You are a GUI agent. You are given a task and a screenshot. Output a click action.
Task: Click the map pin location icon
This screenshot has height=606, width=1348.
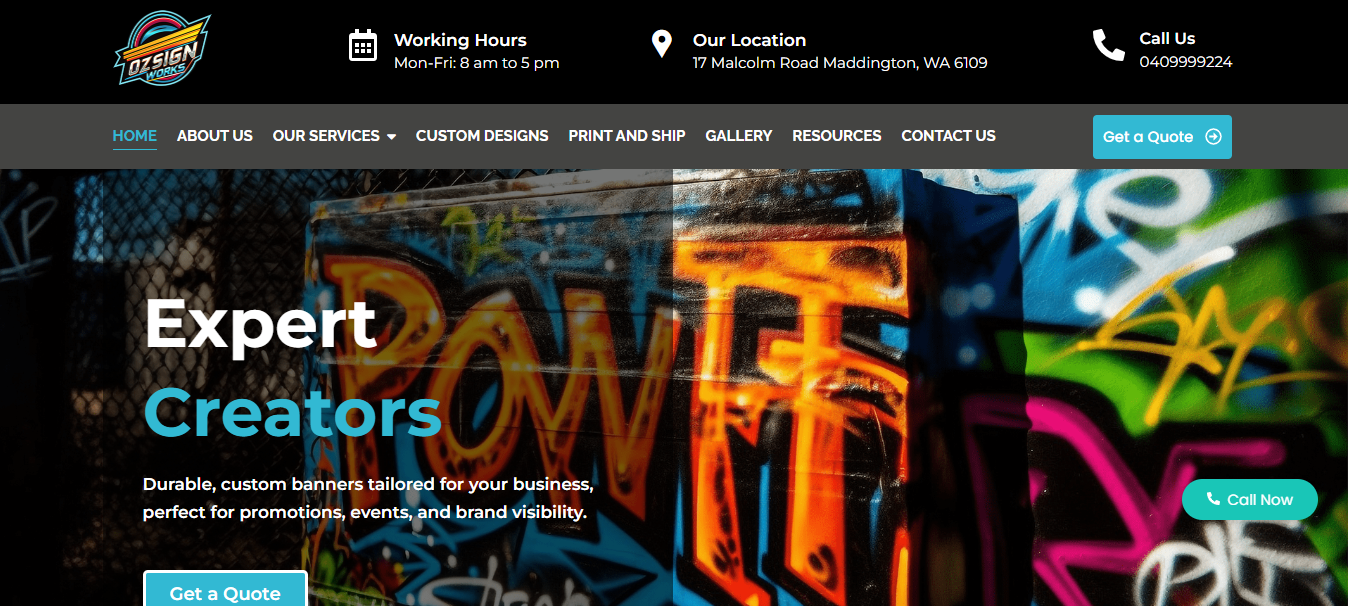(661, 44)
